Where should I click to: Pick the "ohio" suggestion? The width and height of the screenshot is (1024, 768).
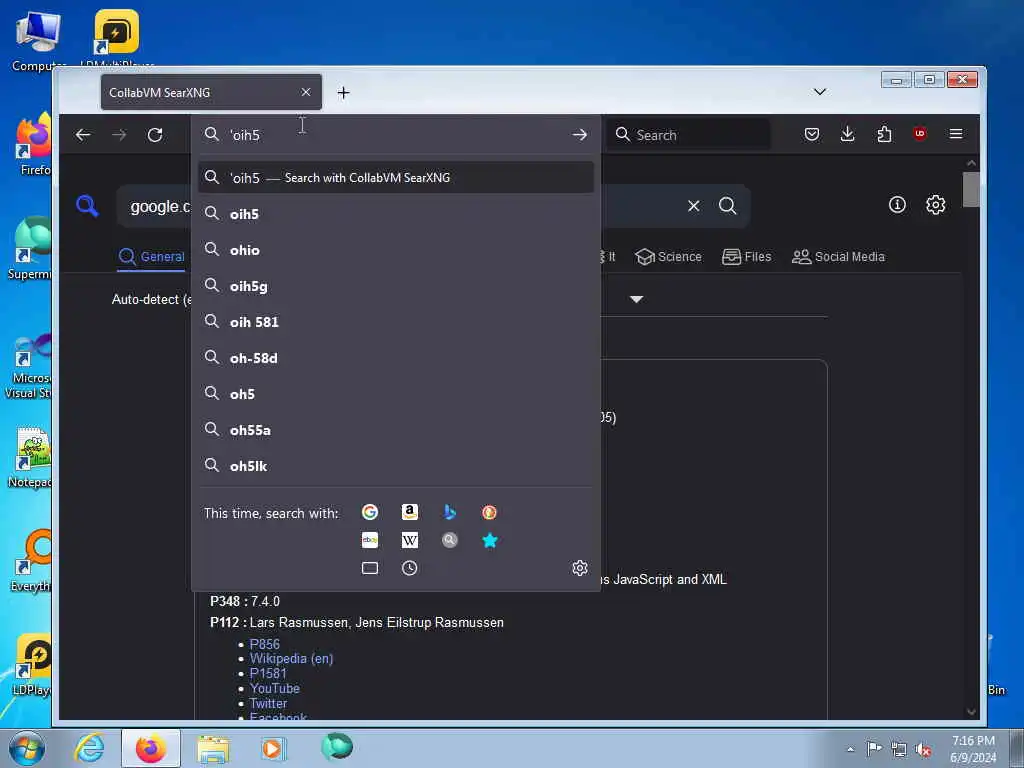click(396, 250)
